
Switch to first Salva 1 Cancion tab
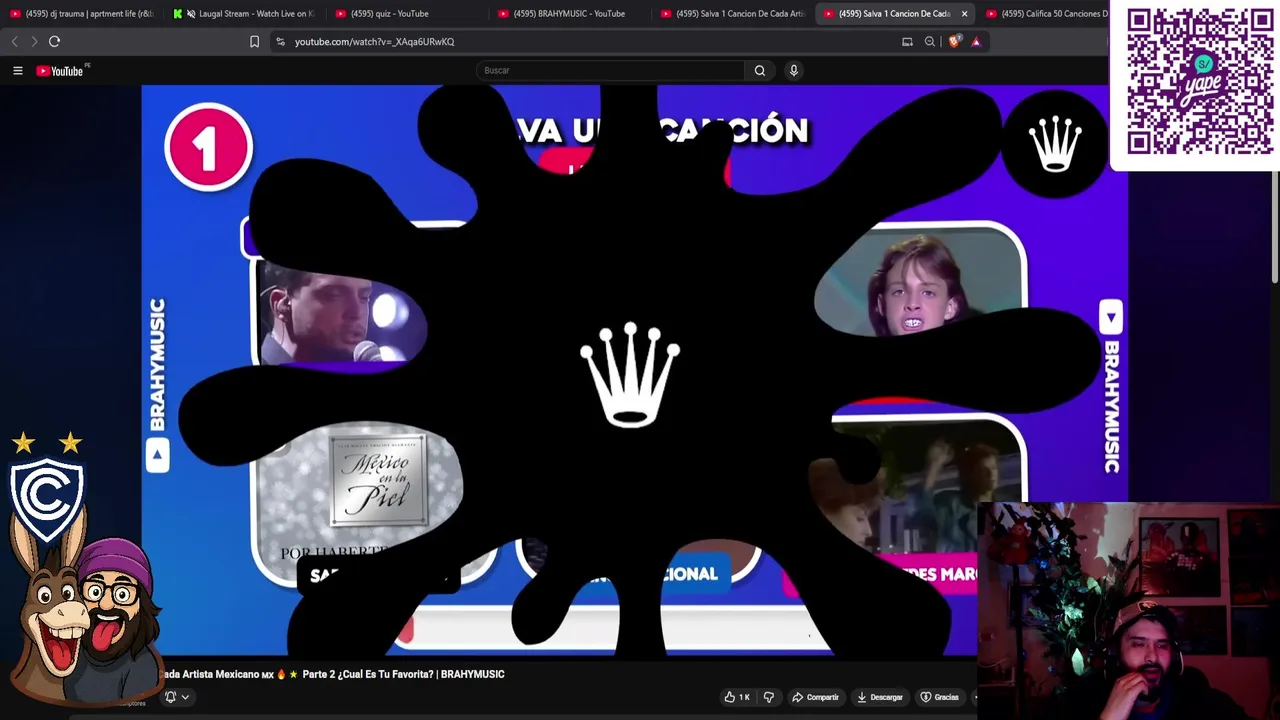click(732, 13)
